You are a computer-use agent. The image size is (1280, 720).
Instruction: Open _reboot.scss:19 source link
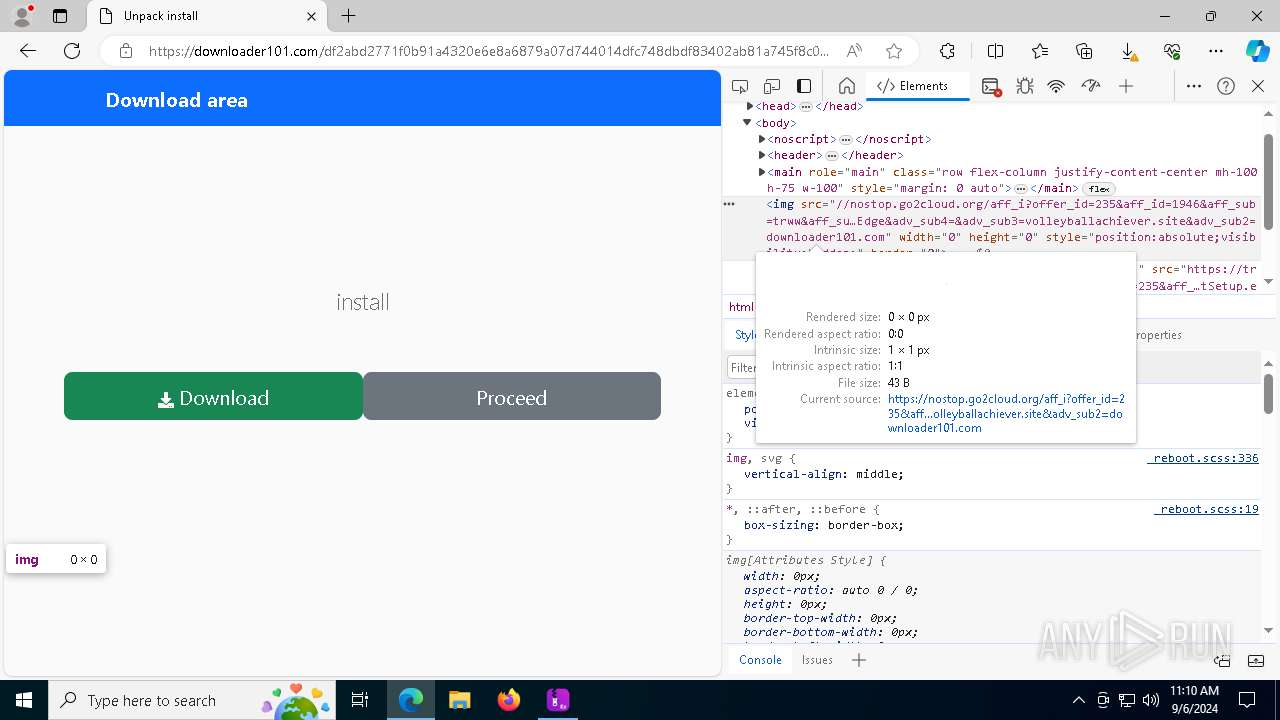tap(1206, 509)
